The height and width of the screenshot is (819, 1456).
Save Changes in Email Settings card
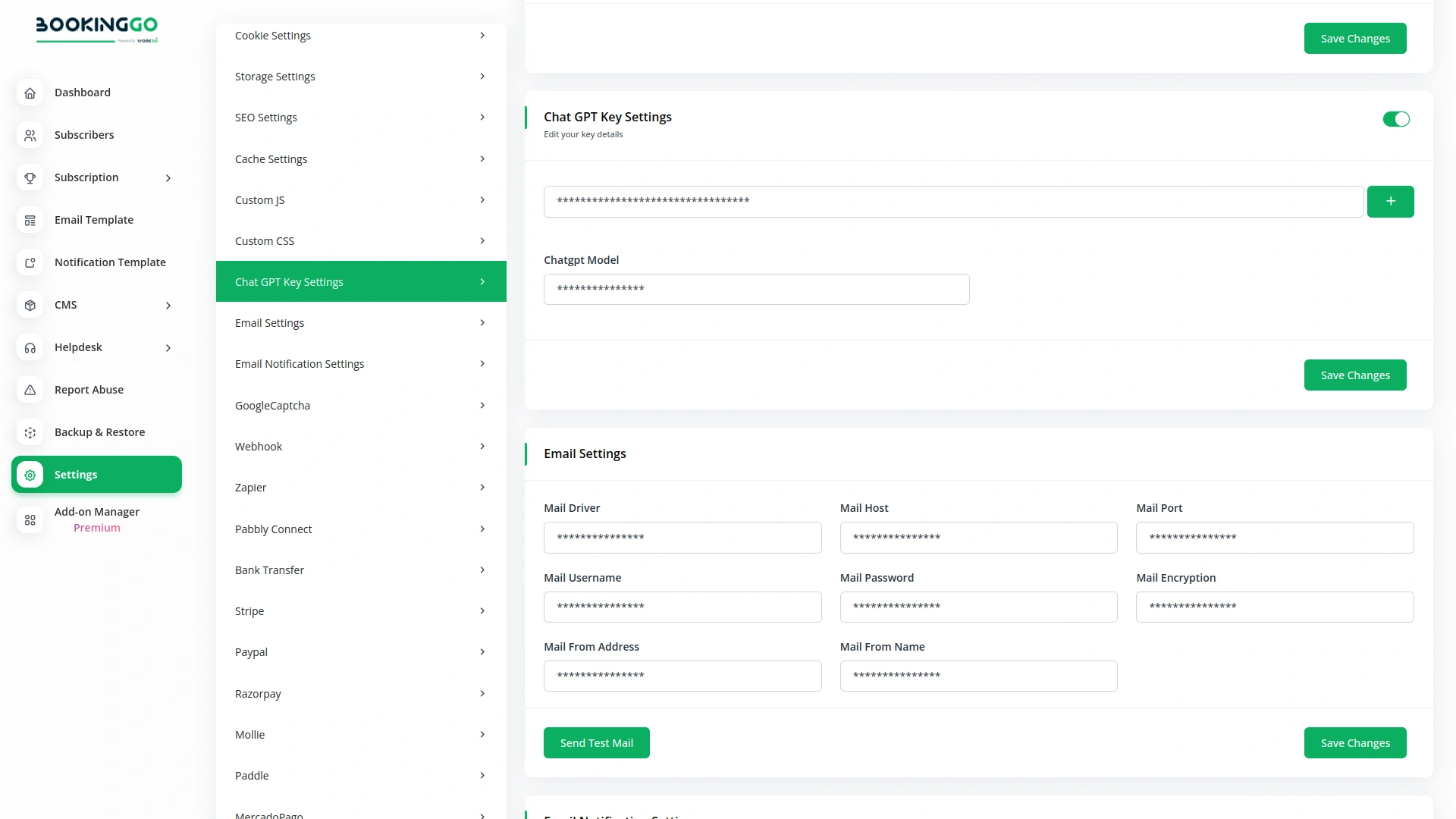[x=1354, y=743]
